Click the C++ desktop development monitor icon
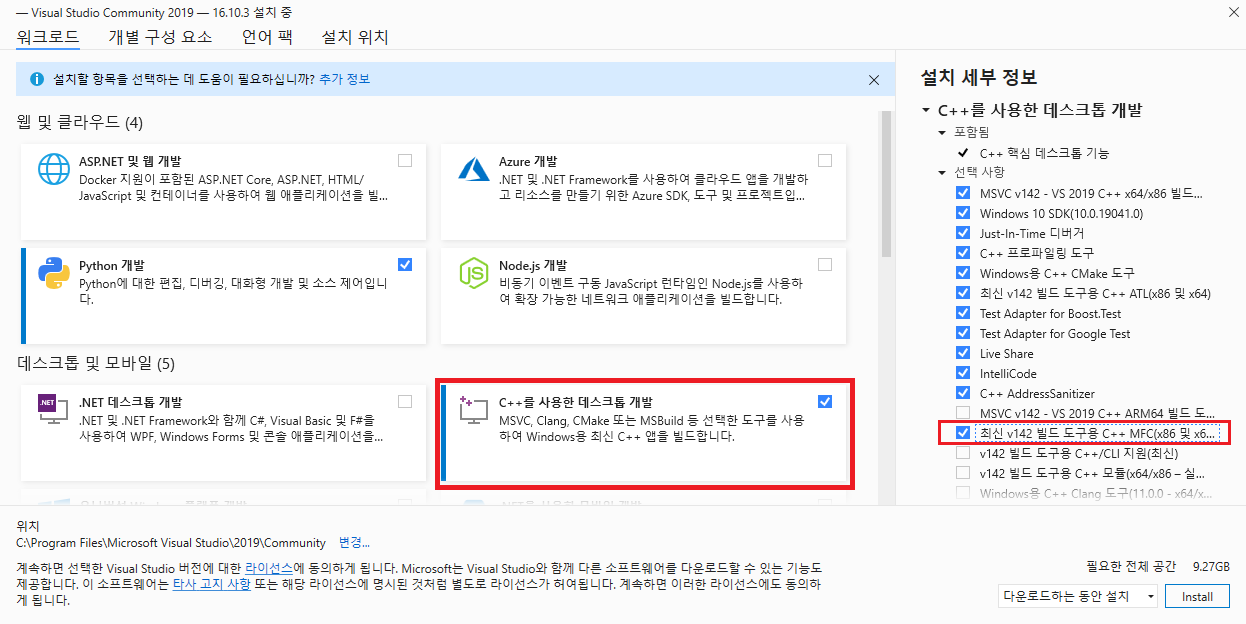 pos(473,410)
